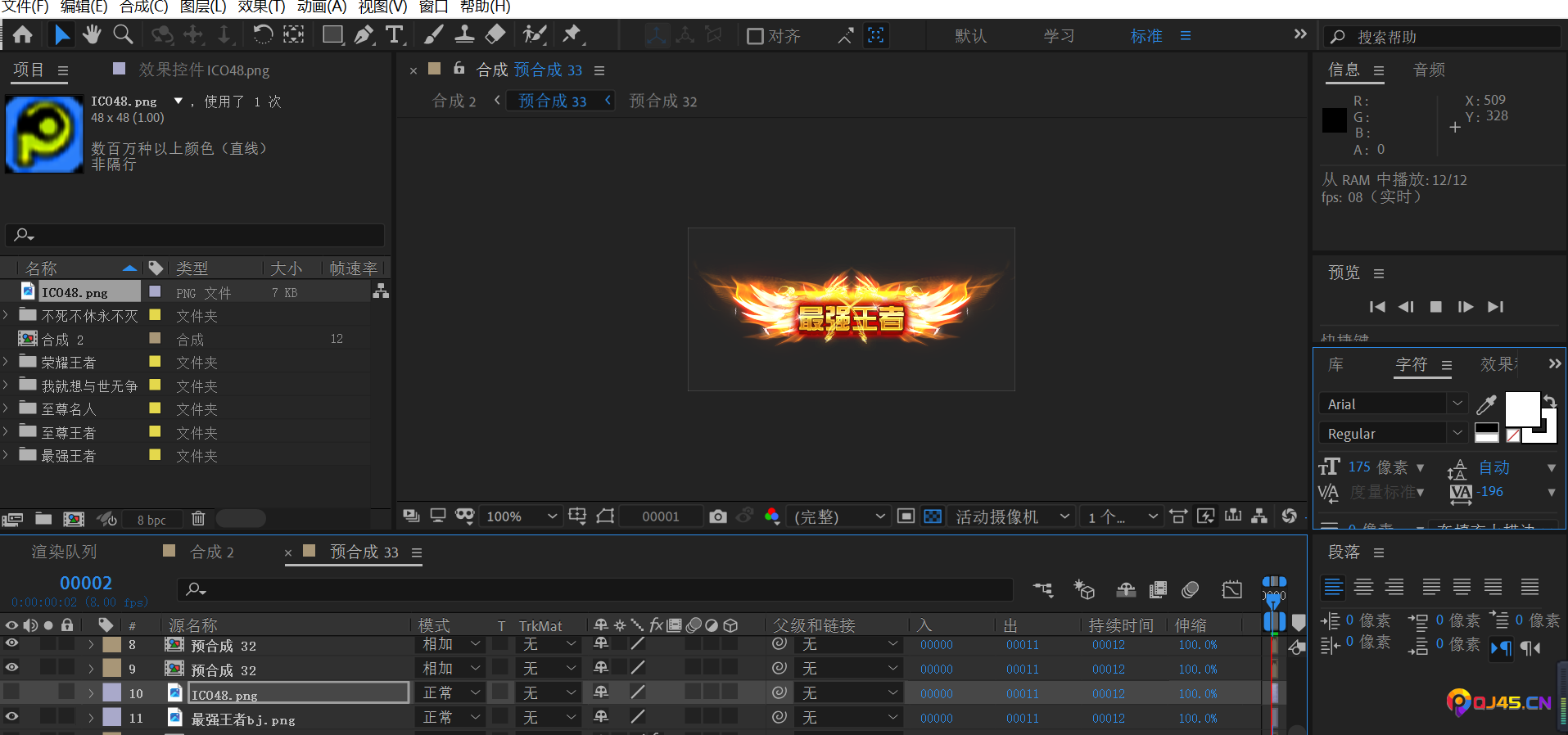Click the delete trash icon in project panel
This screenshot has width=1568, height=735.
[x=198, y=518]
